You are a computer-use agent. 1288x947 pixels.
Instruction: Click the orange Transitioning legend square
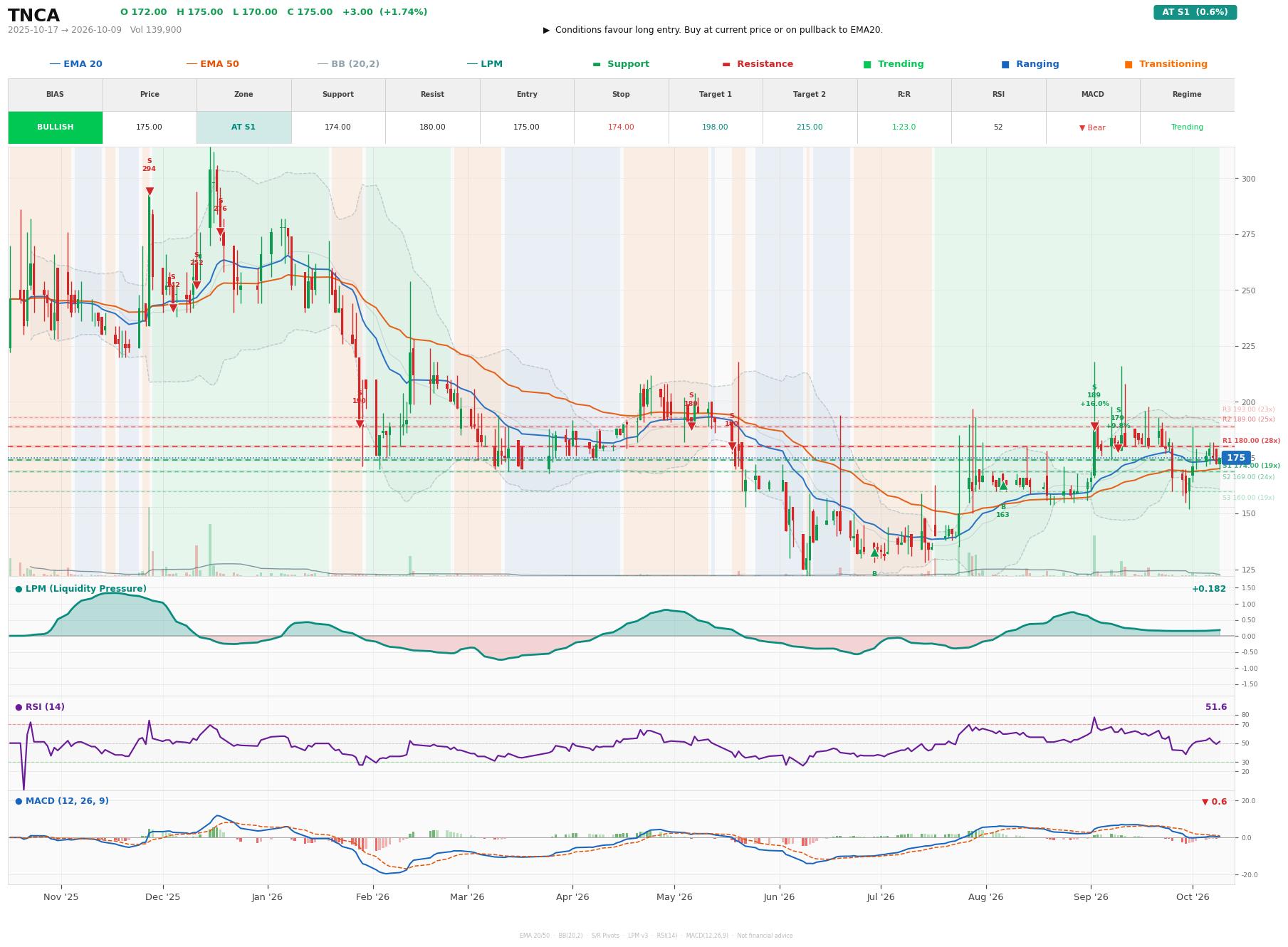coord(1129,64)
